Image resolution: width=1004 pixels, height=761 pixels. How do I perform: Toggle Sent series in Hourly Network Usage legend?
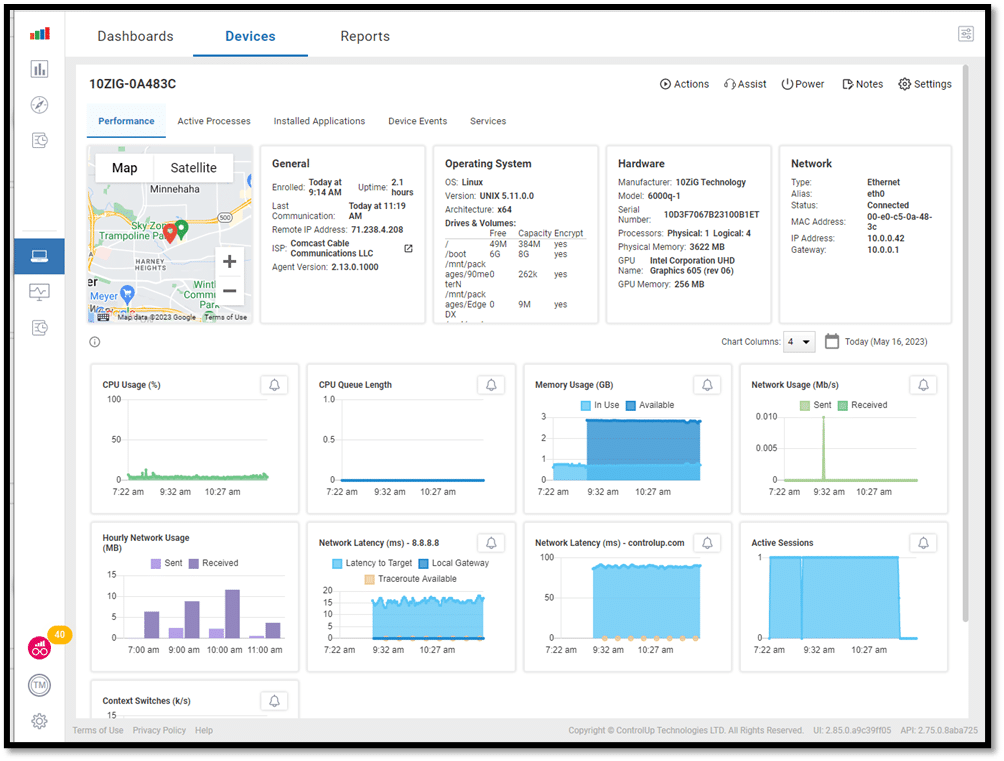click(166, 563)
